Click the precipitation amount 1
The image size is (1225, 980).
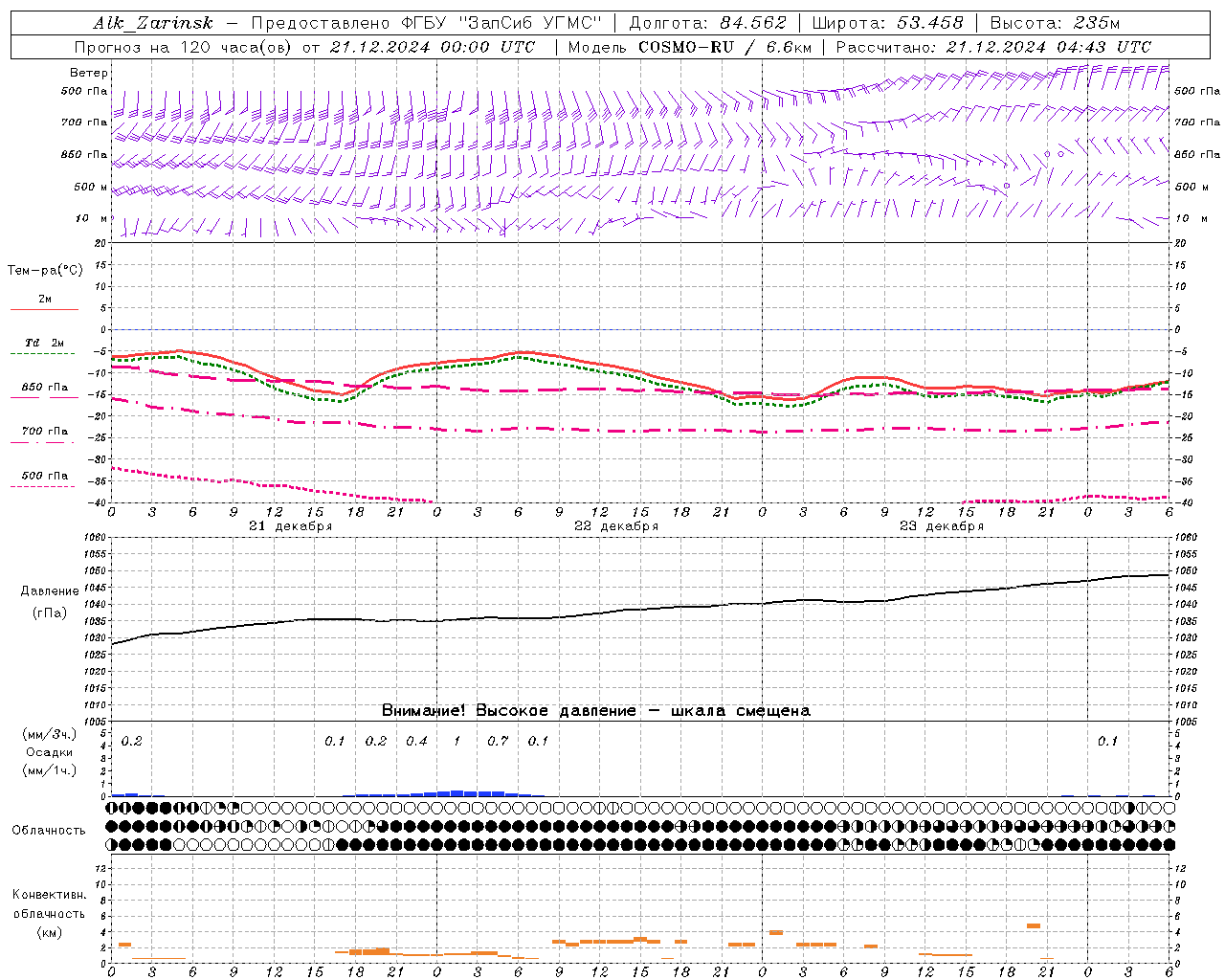pos(457,742)
